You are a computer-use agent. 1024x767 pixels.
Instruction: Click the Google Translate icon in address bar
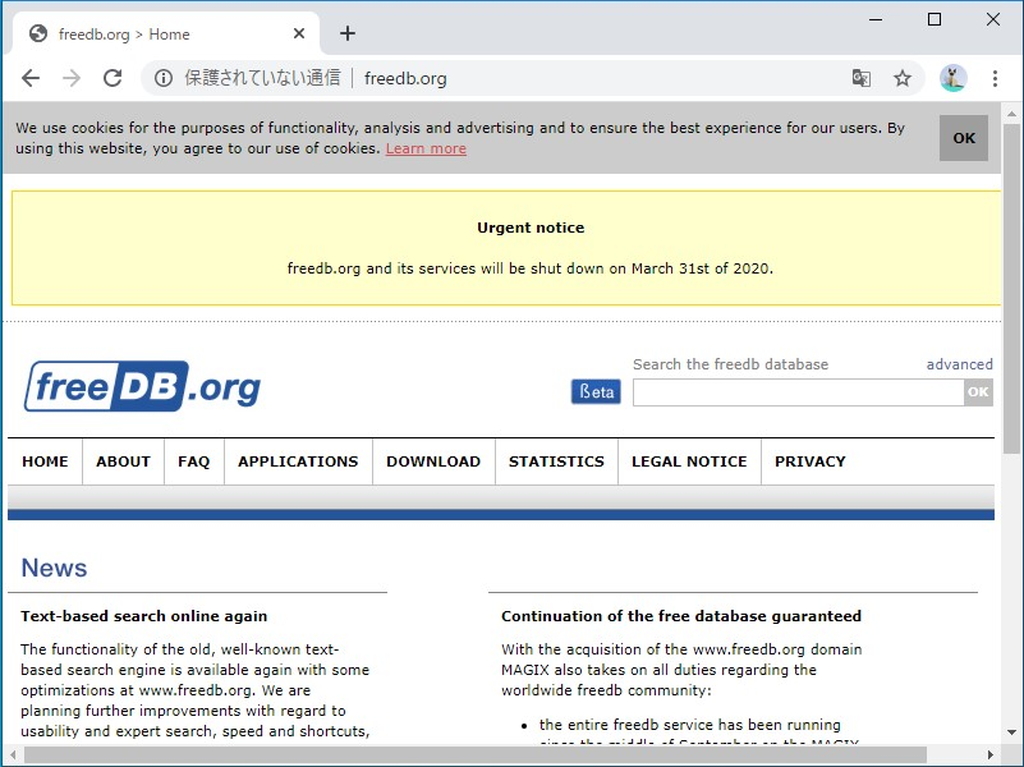pos(861,78)
